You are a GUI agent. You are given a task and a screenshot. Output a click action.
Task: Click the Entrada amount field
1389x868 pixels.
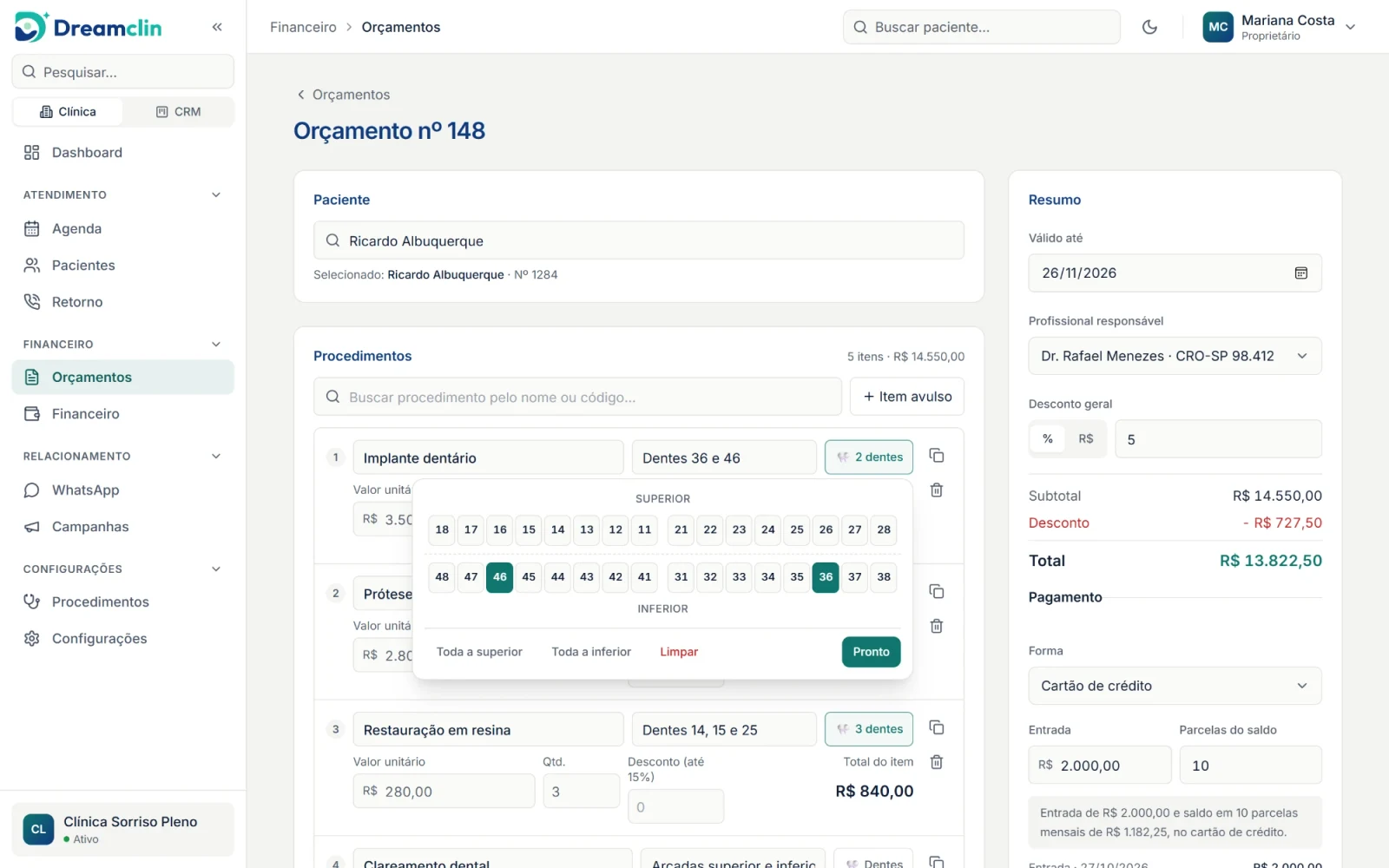click(1099, 766)
